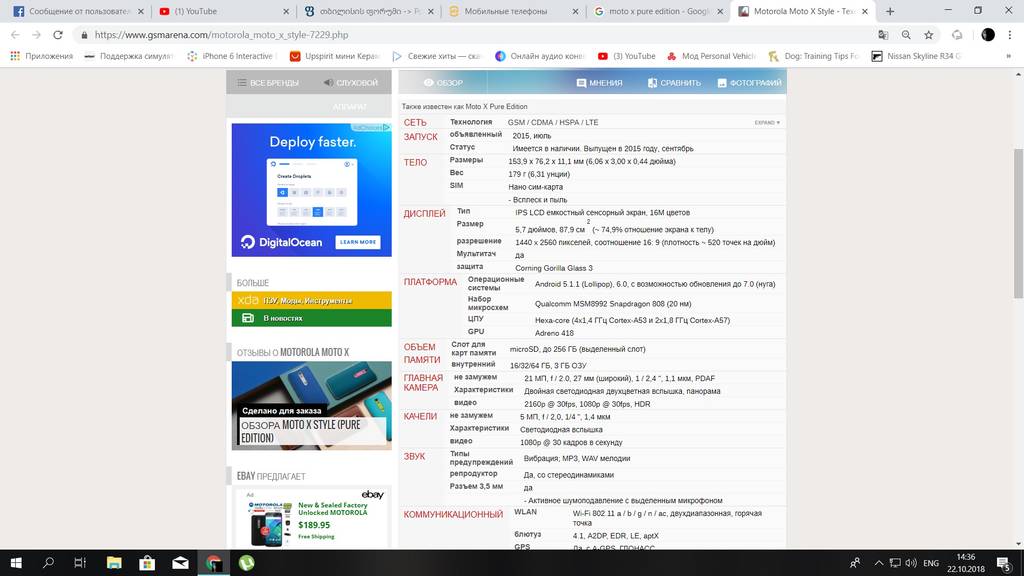Open the page translate icon in address bar
1024x576 pixels.
click(x=883, y=35)
